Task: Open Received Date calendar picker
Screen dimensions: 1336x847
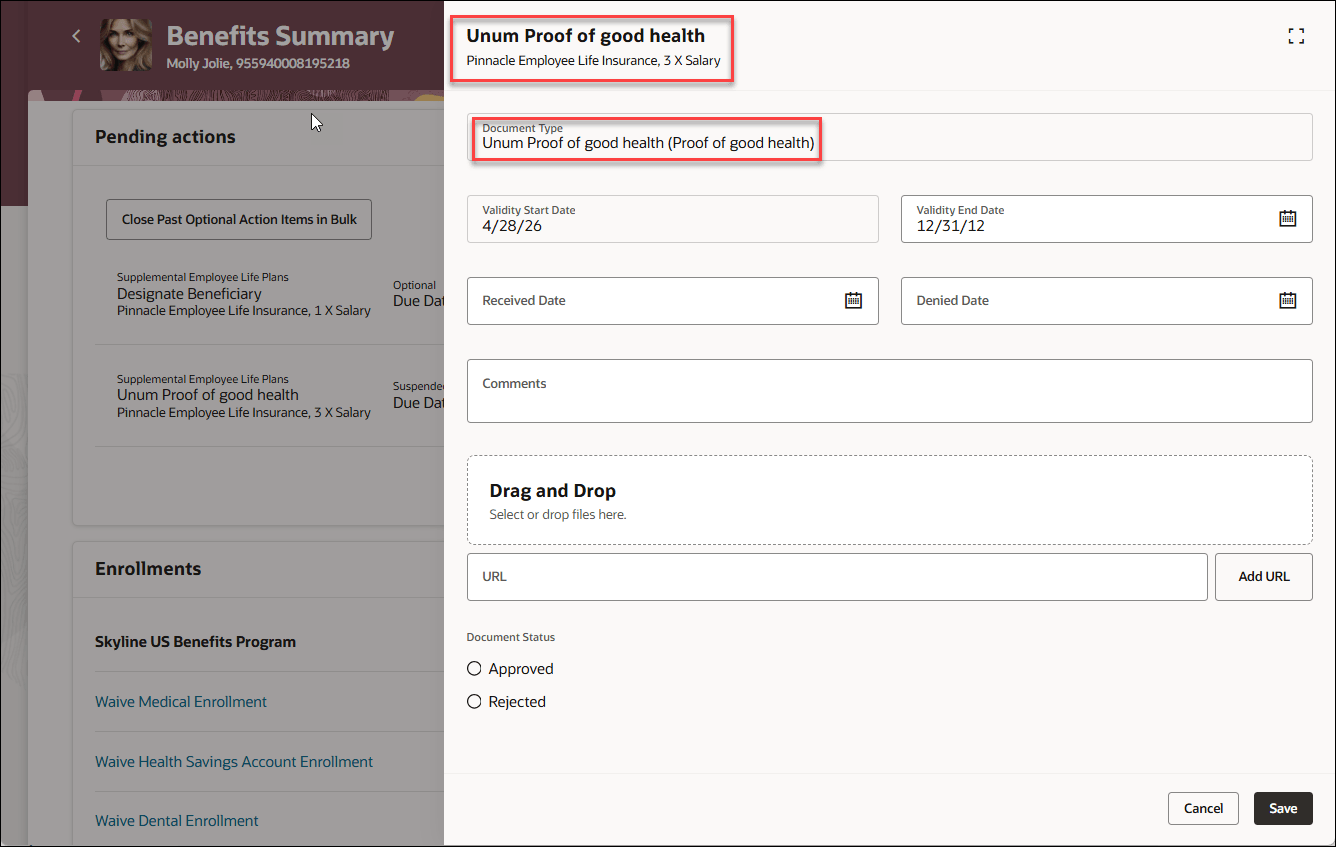Action: click(x=853, y=300)
